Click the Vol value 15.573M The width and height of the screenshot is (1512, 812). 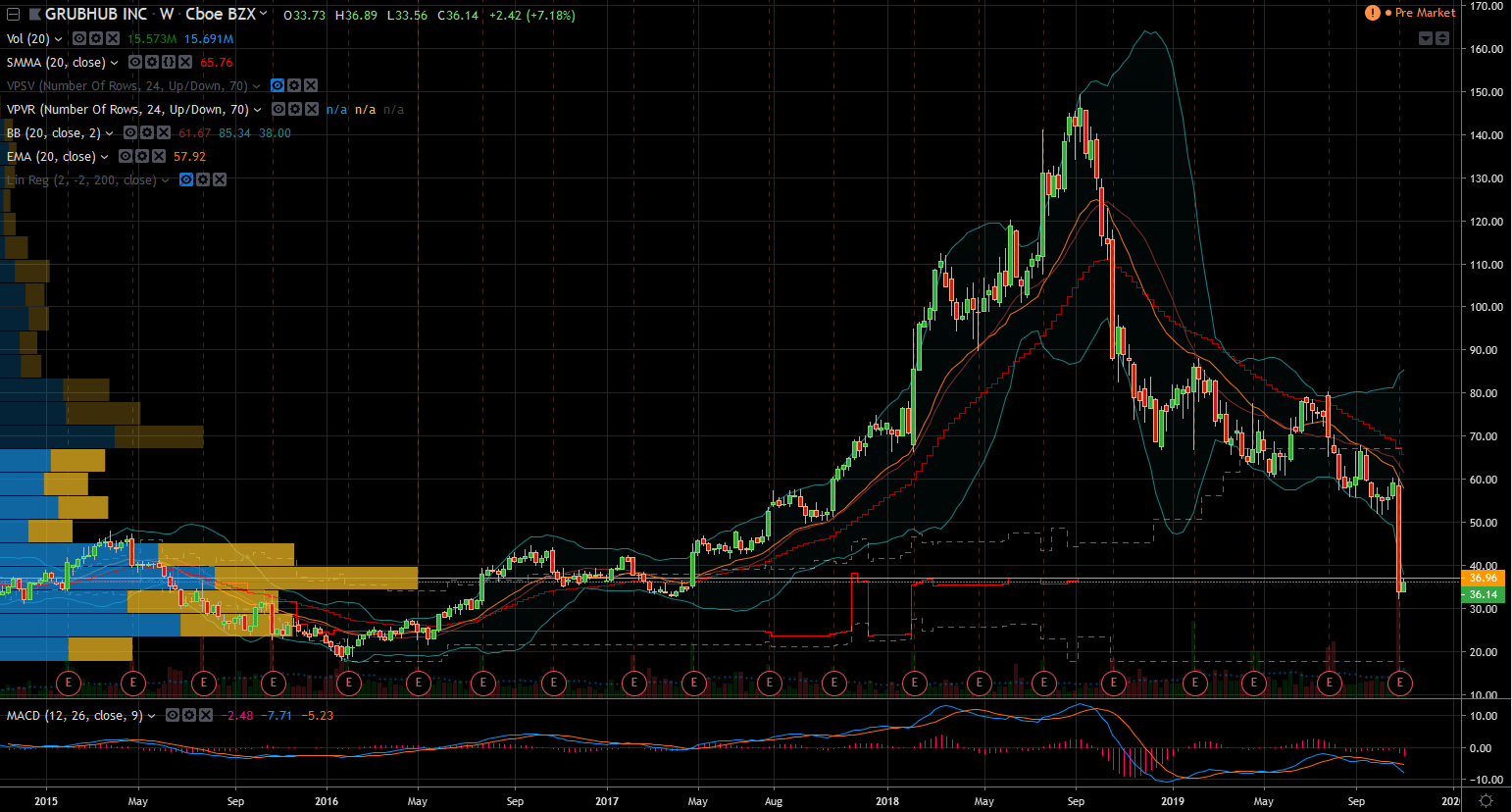pos(153,39)
